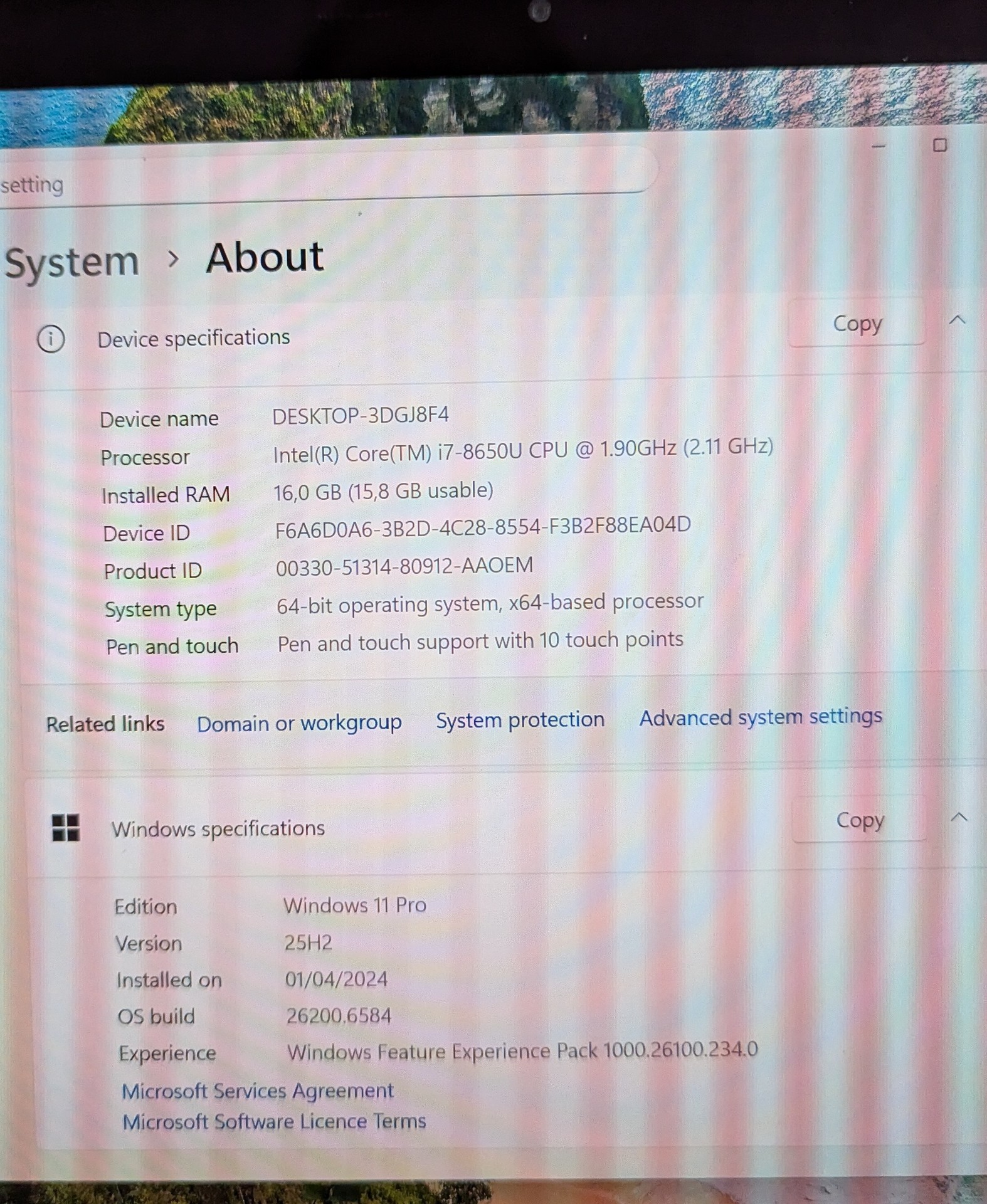Click into the settings search box

[x=314, y=182]
